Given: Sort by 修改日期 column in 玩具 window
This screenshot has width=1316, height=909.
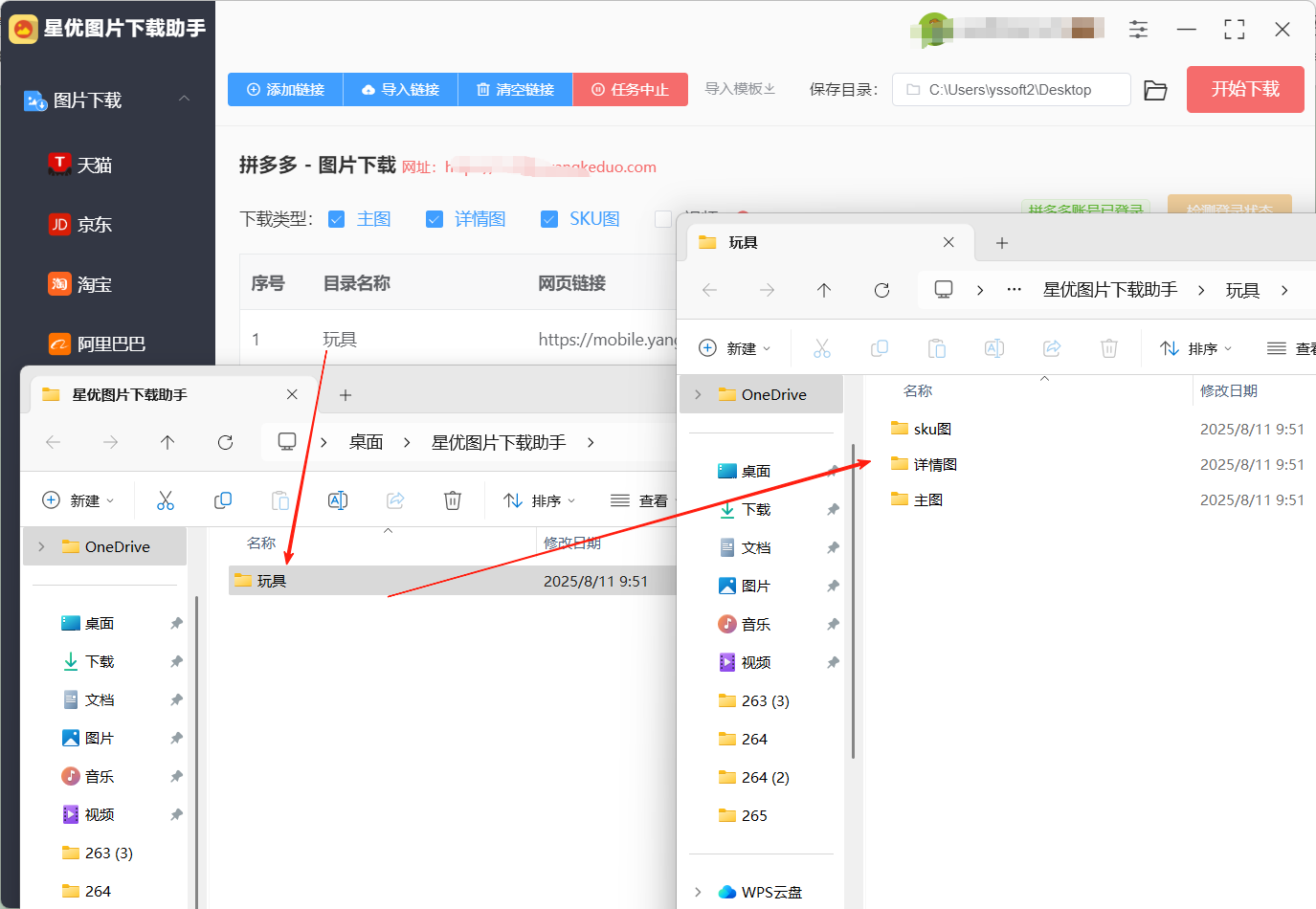Looking at the screenshot, I should tap(1229, 390).
